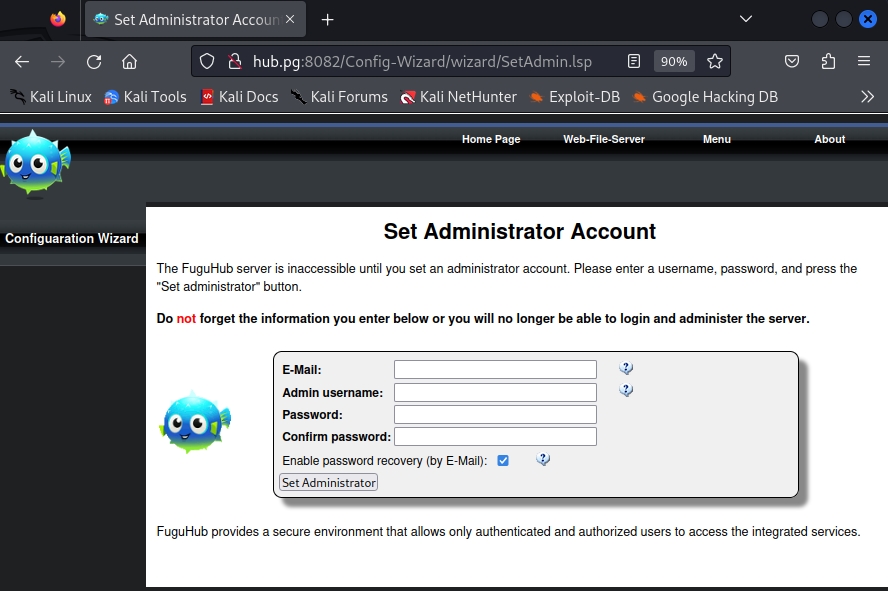Open the tracking protection shield icon
This screenshot has height=591, width=888.
[207, 61]
